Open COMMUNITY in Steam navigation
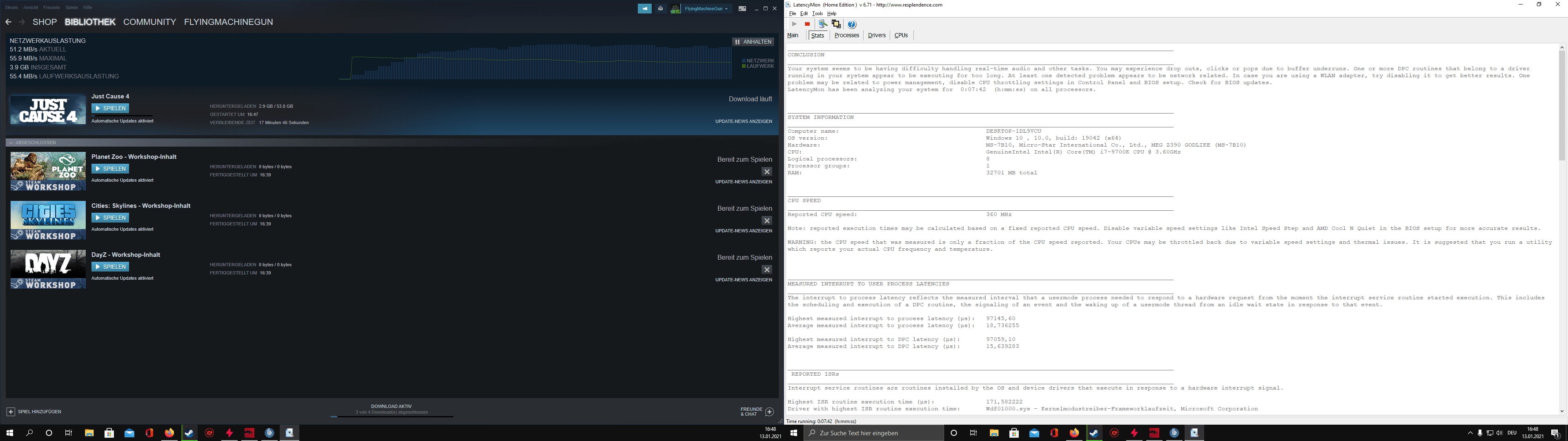The image size is (1568, 441). point(150,22)
